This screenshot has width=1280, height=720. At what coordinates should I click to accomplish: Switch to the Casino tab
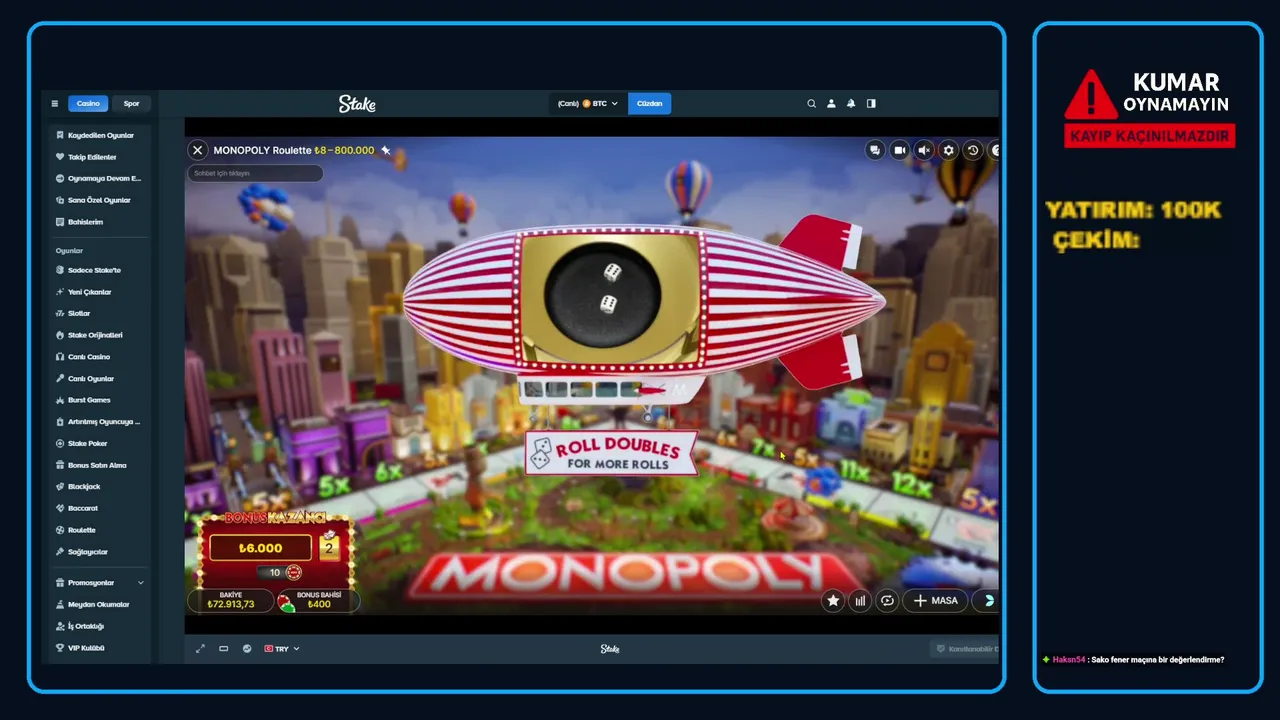click(x=88, y=103)
